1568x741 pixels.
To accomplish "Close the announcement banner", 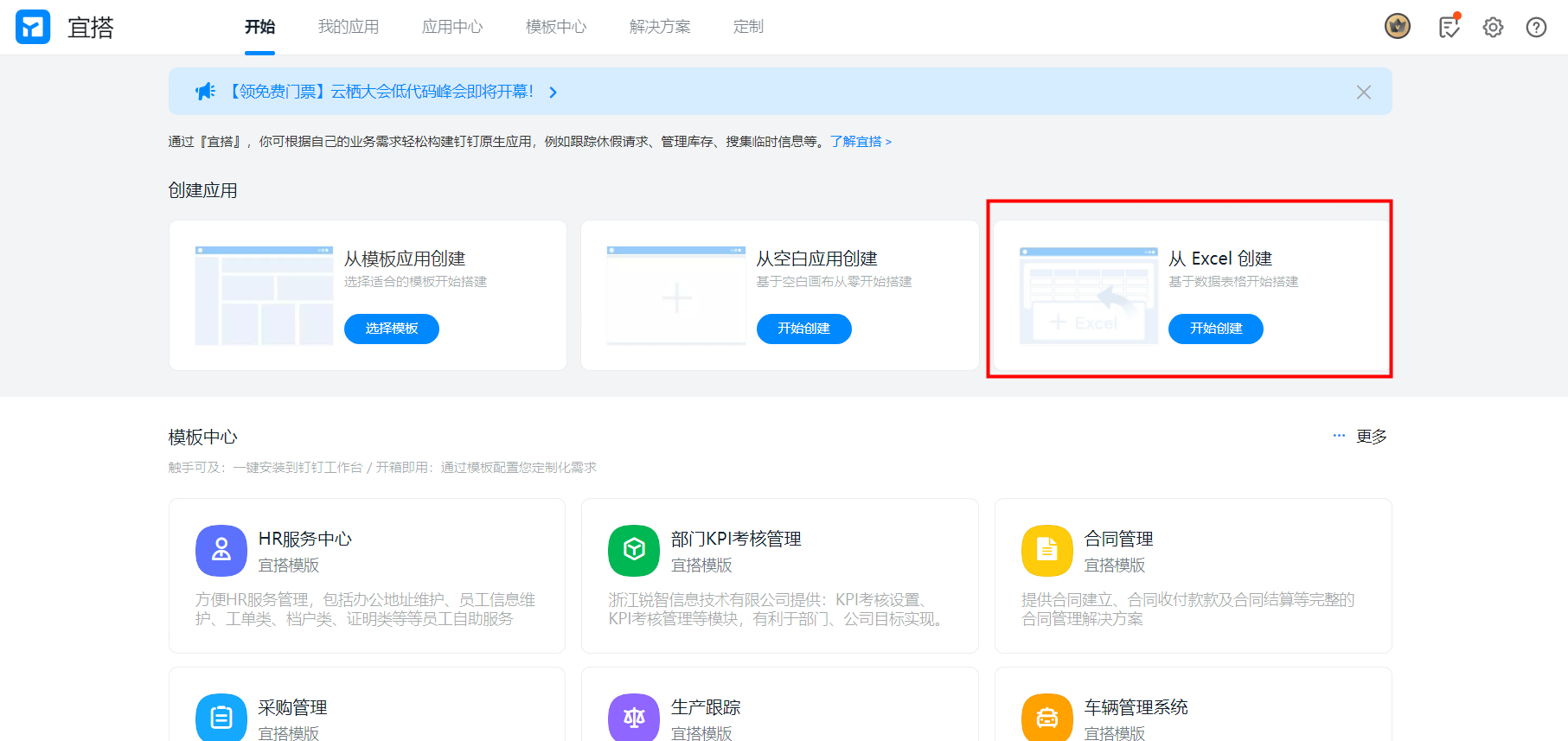I will click(x=1364, y=93).
